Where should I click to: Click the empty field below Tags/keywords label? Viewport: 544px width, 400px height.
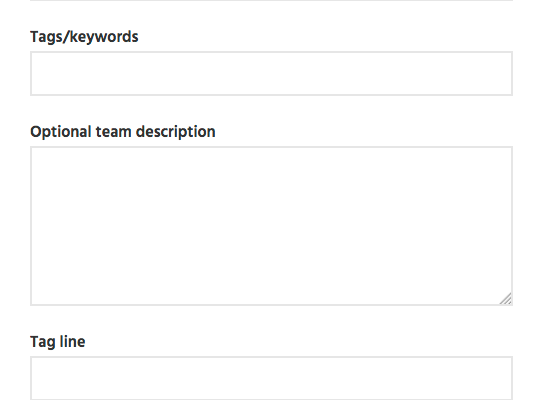point(271,74)
